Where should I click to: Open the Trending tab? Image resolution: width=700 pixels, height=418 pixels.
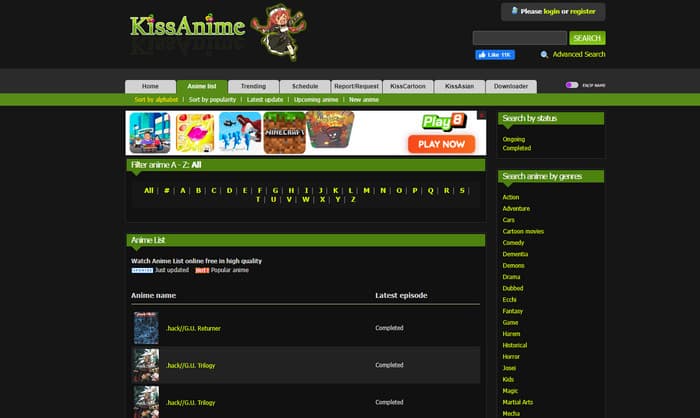point(253,86)
